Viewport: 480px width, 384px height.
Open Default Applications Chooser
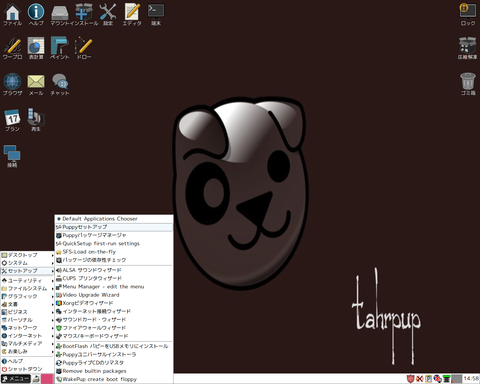tap(114, 219)
